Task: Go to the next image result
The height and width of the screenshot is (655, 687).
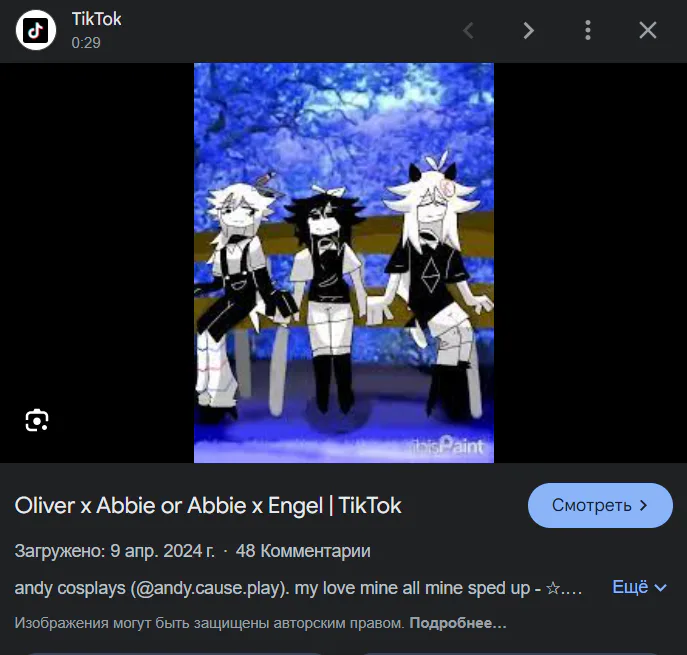Action: pos(528,31)
